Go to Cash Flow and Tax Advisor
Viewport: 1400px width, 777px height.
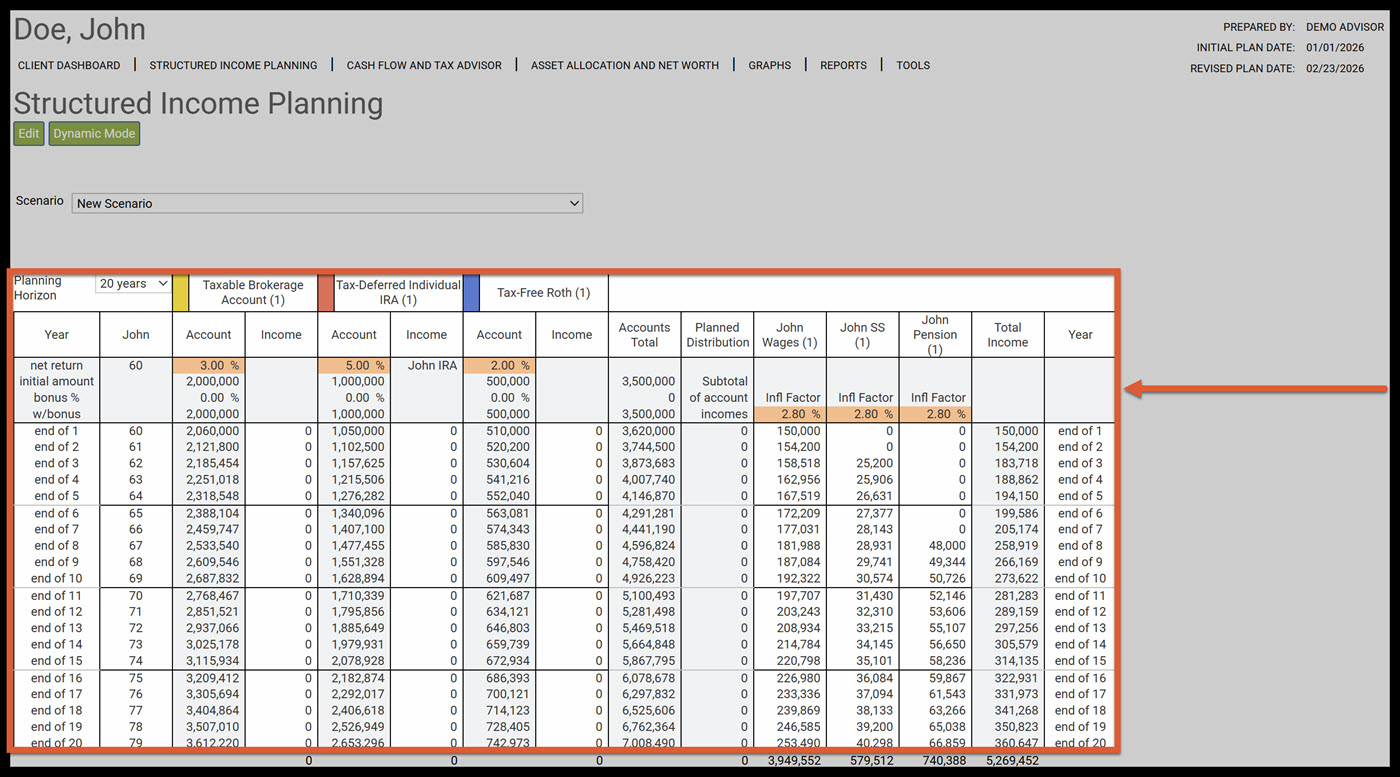(x=424, y=65)
